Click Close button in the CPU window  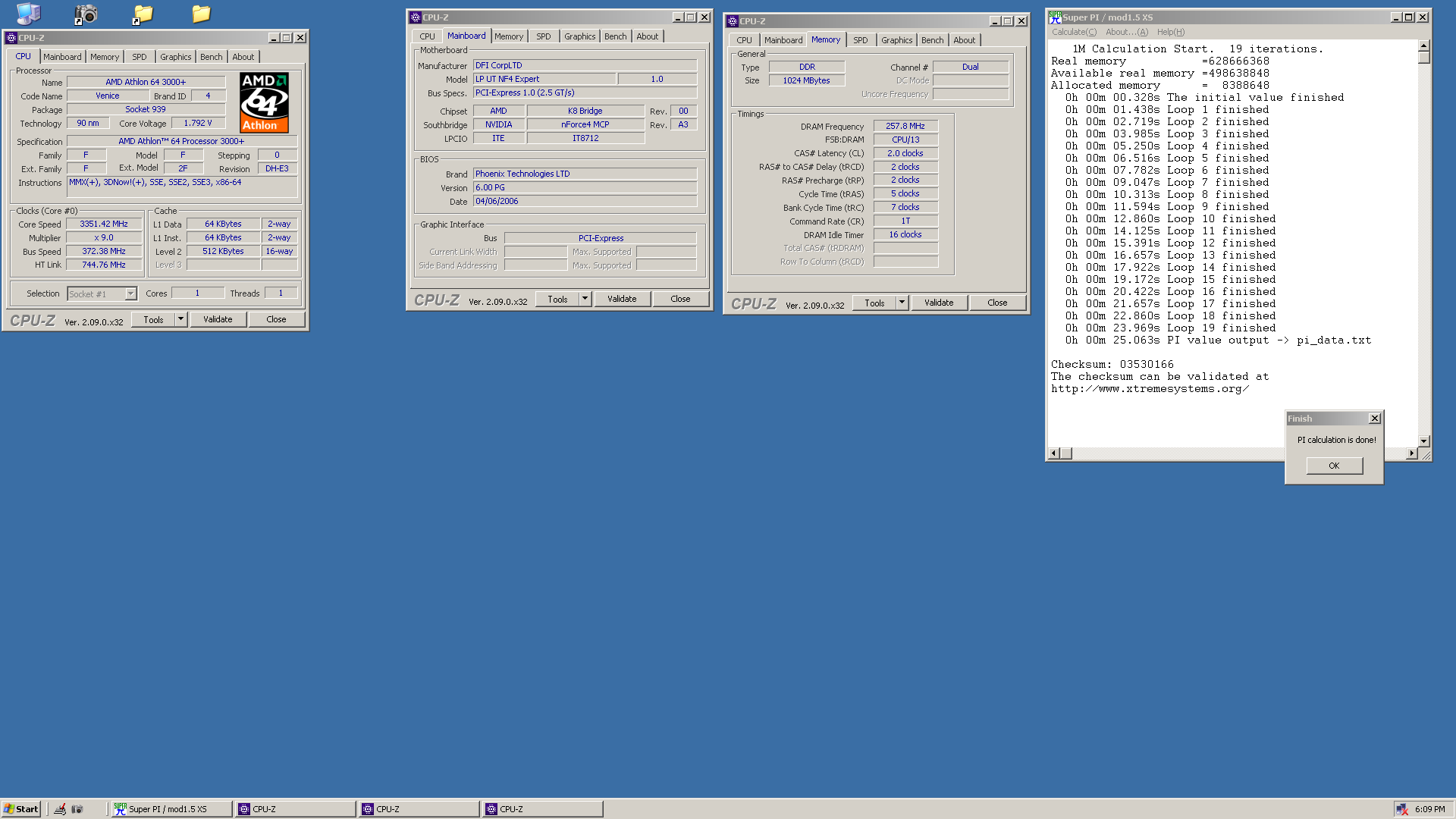tap(277, 319)
